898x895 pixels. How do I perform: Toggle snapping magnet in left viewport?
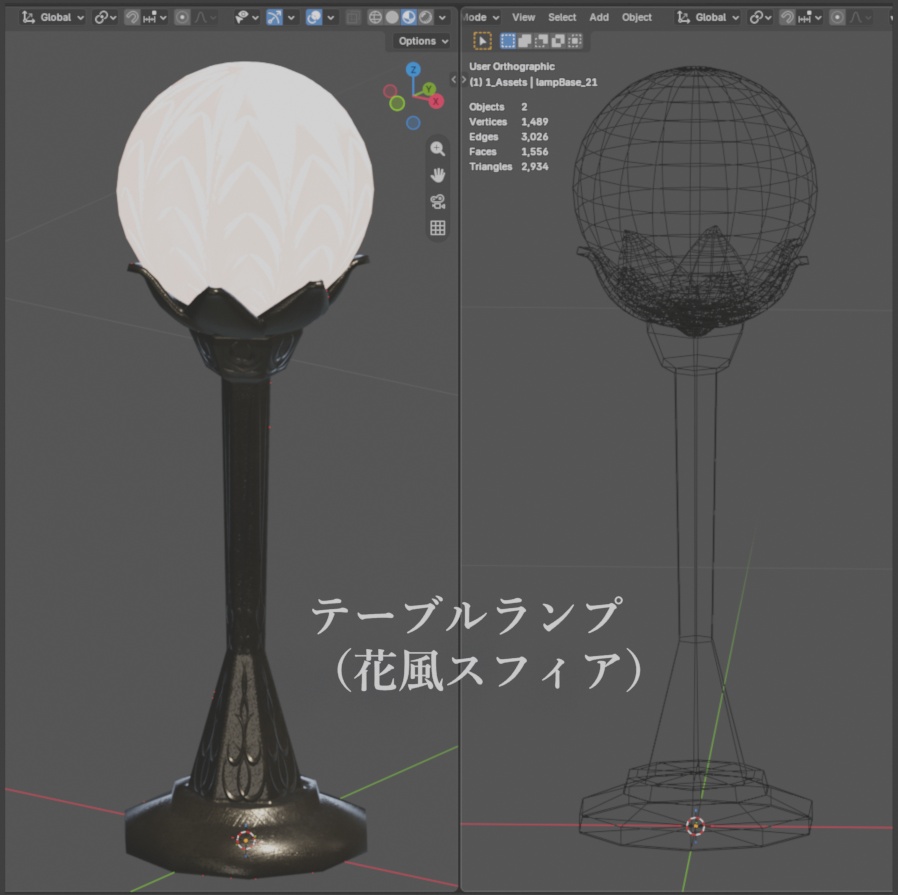(x=132, y=17)
